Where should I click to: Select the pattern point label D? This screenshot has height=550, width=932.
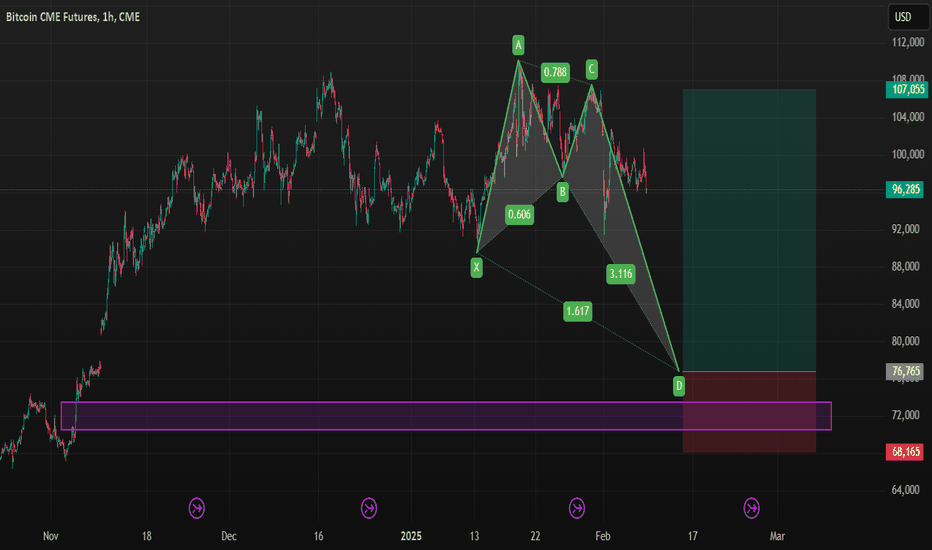click(x=679, y=386)
